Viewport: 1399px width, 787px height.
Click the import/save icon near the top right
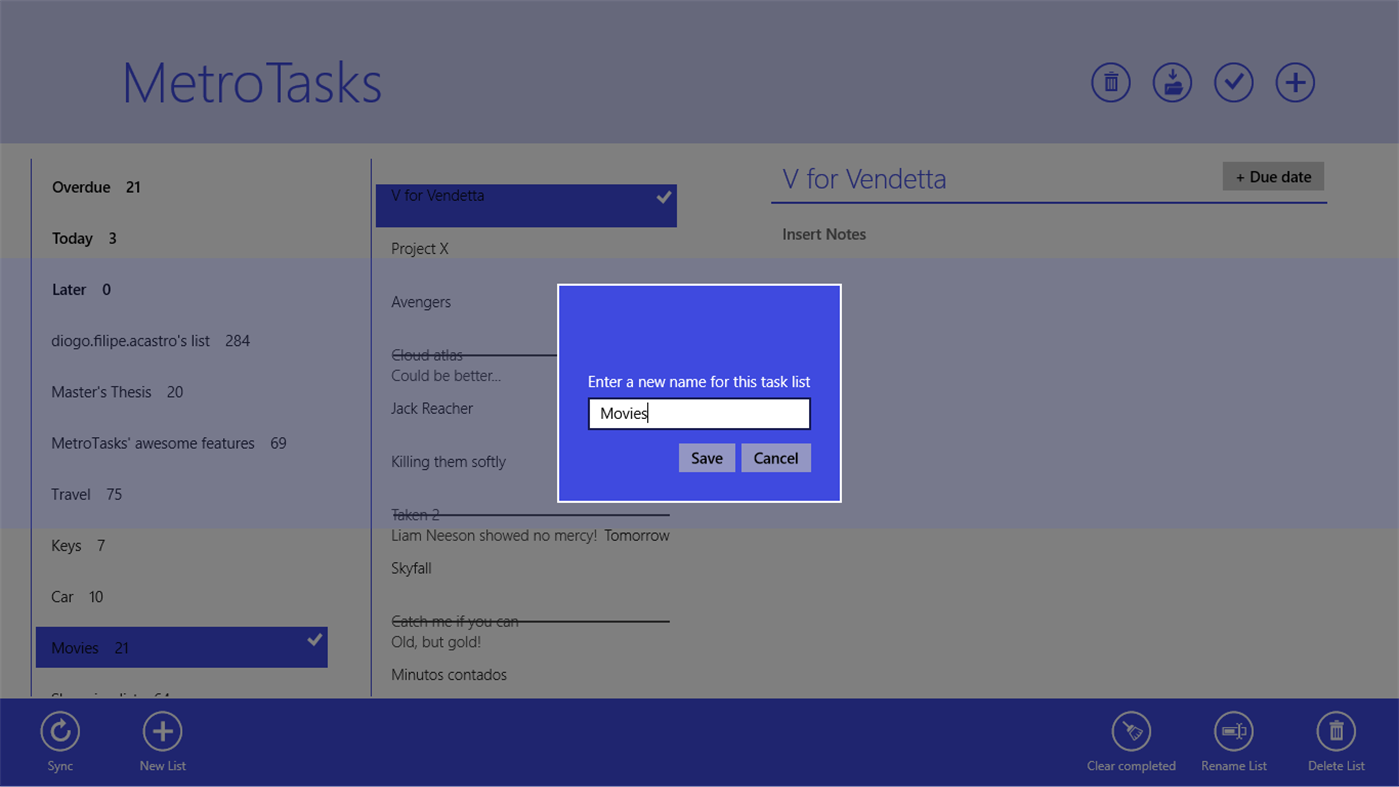pyautogui.click(x=1171, y=82)
